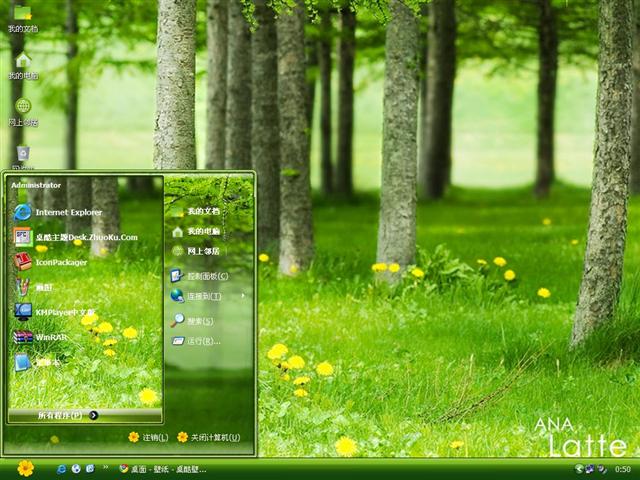Launch IconPackager from the Start menu
640x480 pixels.
coord(60,262)
